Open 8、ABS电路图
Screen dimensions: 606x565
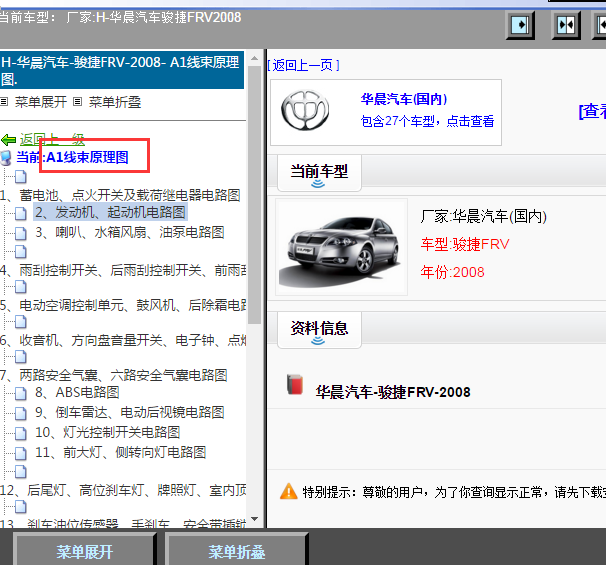(77, 393)
